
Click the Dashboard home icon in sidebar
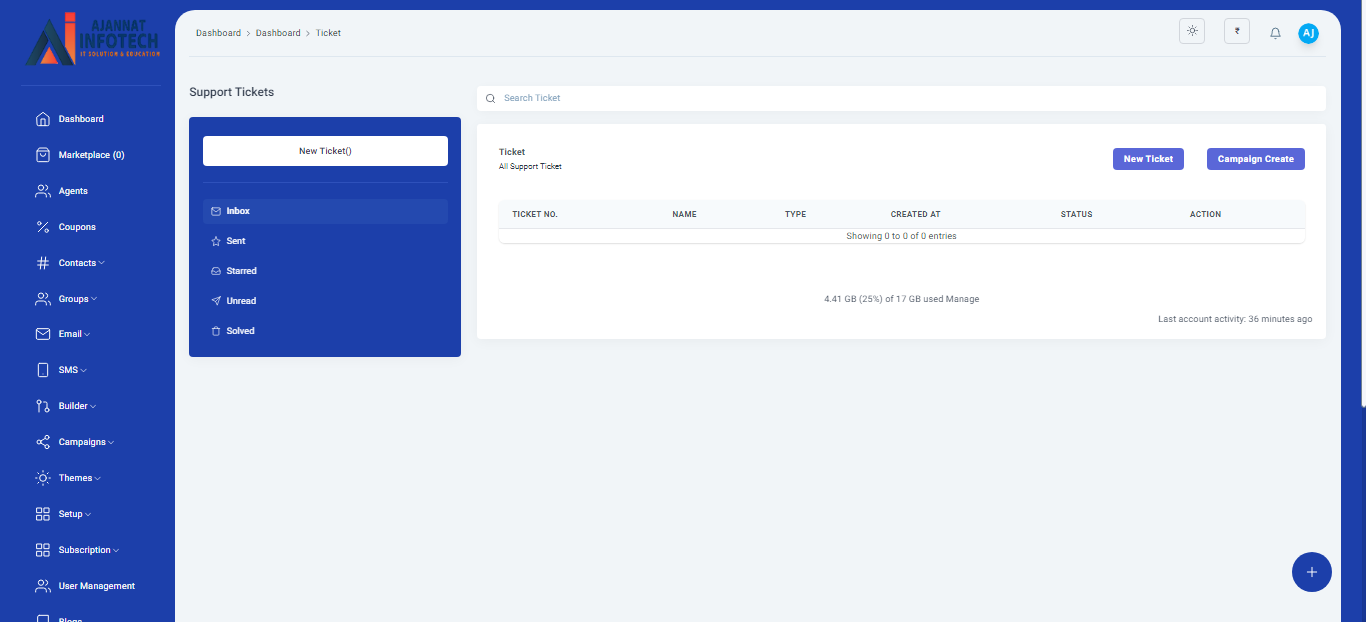43,119
